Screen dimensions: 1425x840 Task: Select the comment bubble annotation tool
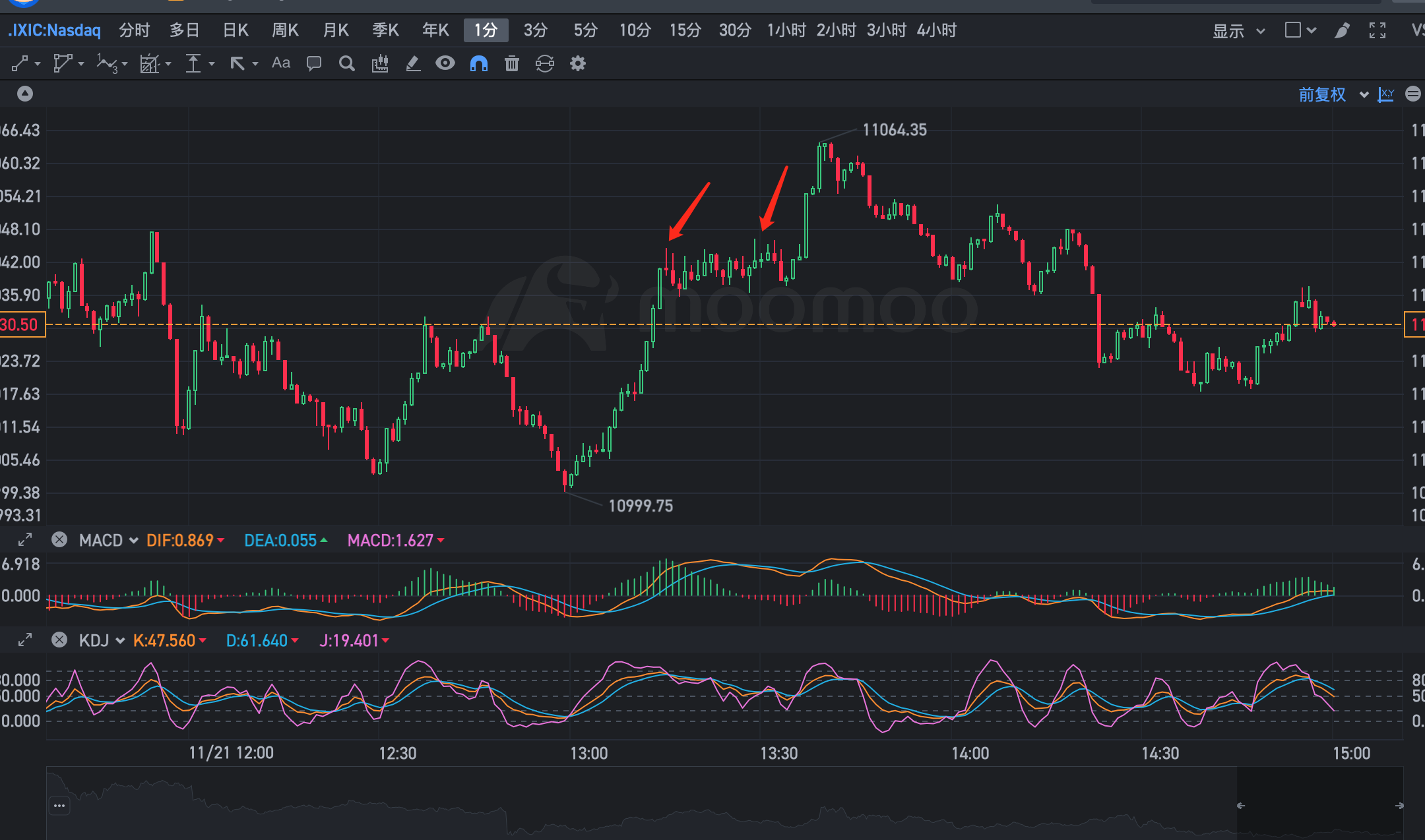[314, 64]
